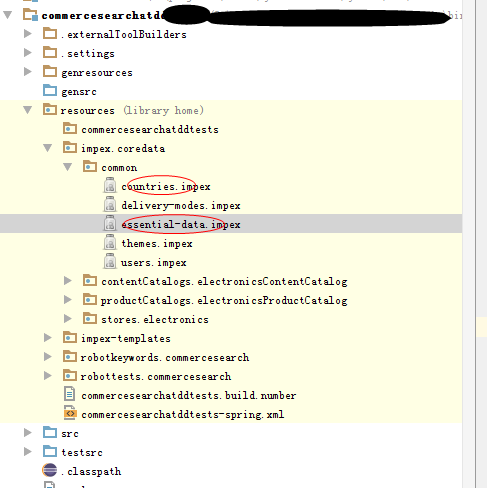
Task: Click the stores.electronics package icon
Action: tap(90, 319)
